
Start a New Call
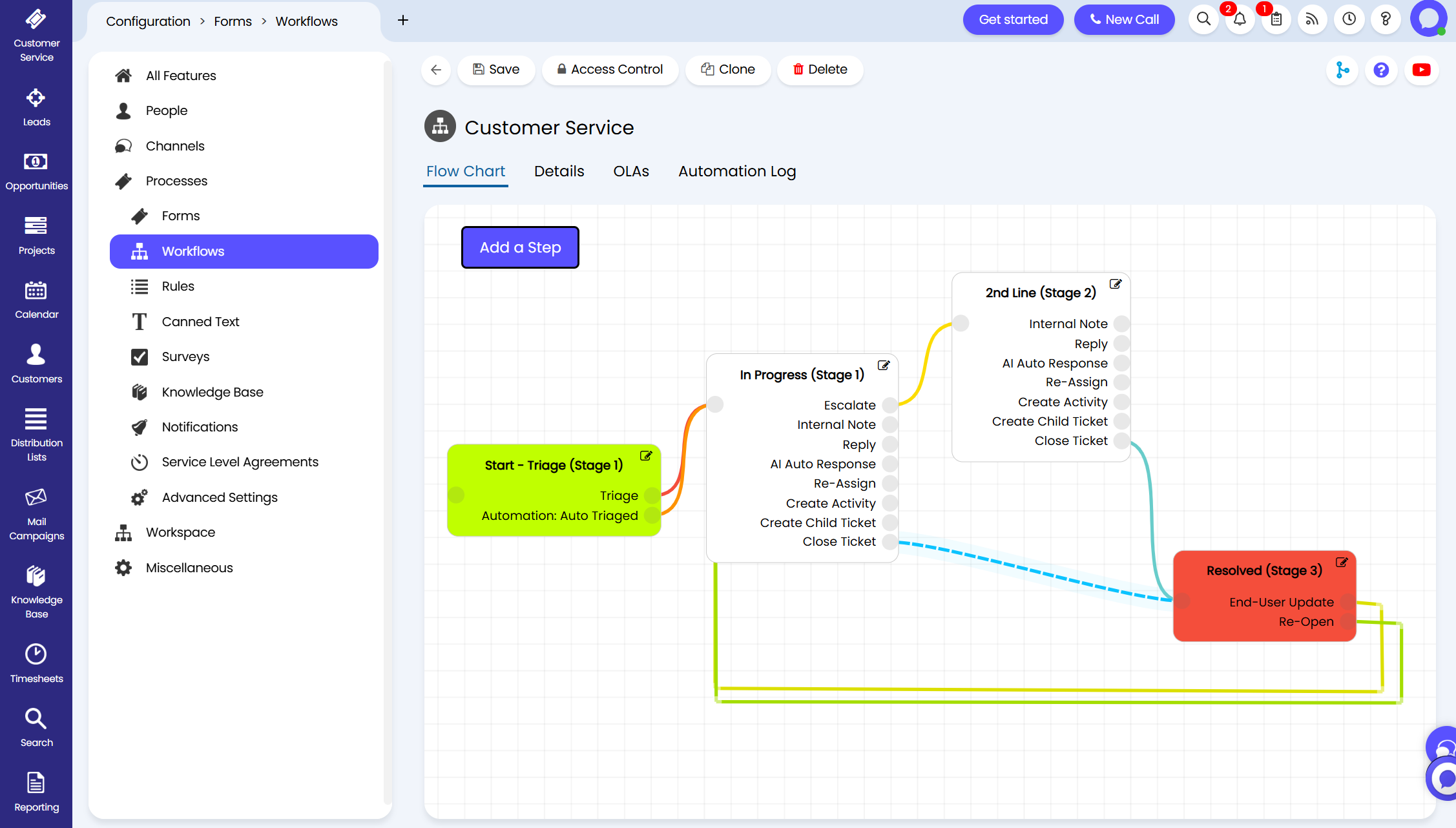click(1124, 19)
